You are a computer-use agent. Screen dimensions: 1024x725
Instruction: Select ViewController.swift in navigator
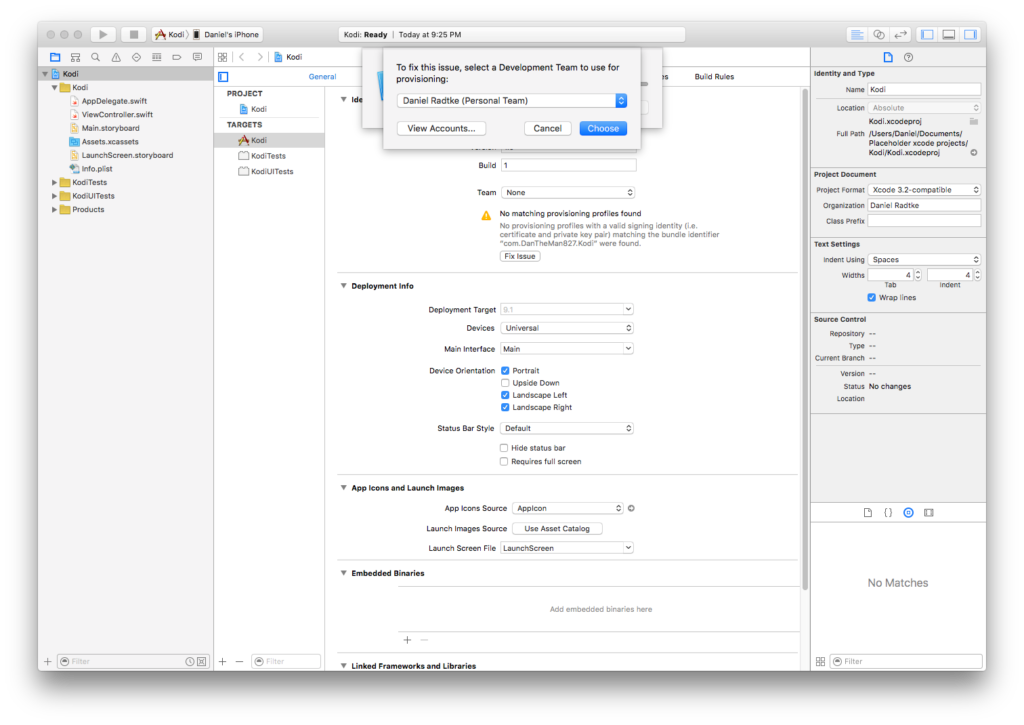(x=117, y=114)
